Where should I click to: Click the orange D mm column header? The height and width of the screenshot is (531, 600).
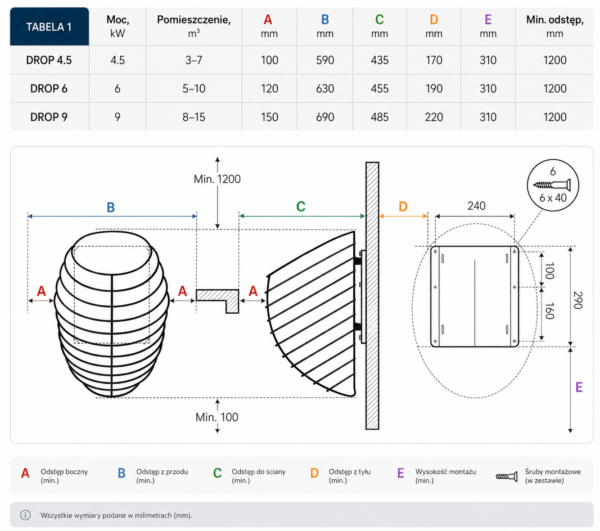(434, 26)
